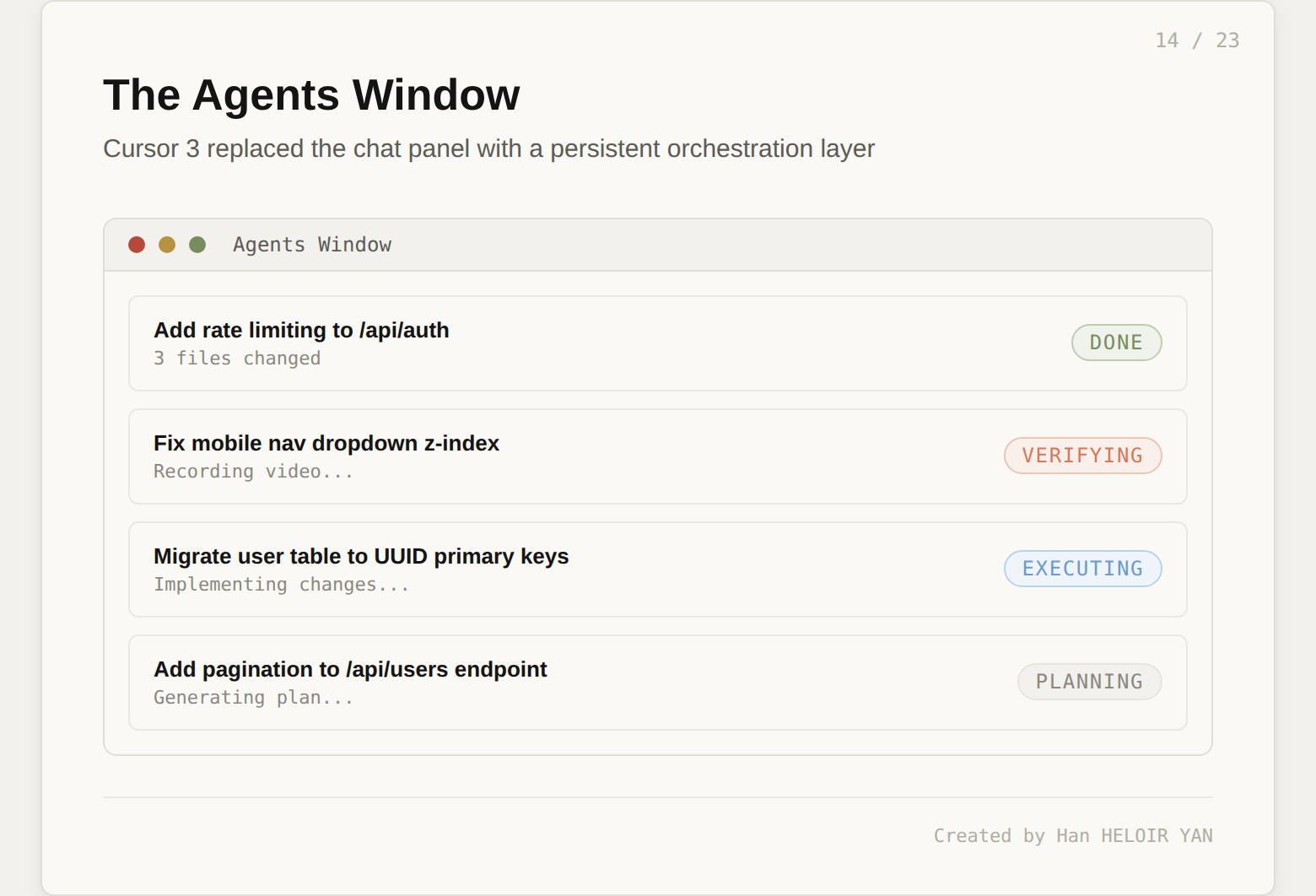Click the "The Agents Window" slide heading
The height and width of the screenshot is (896, 1316).
[x=311, y=94]
